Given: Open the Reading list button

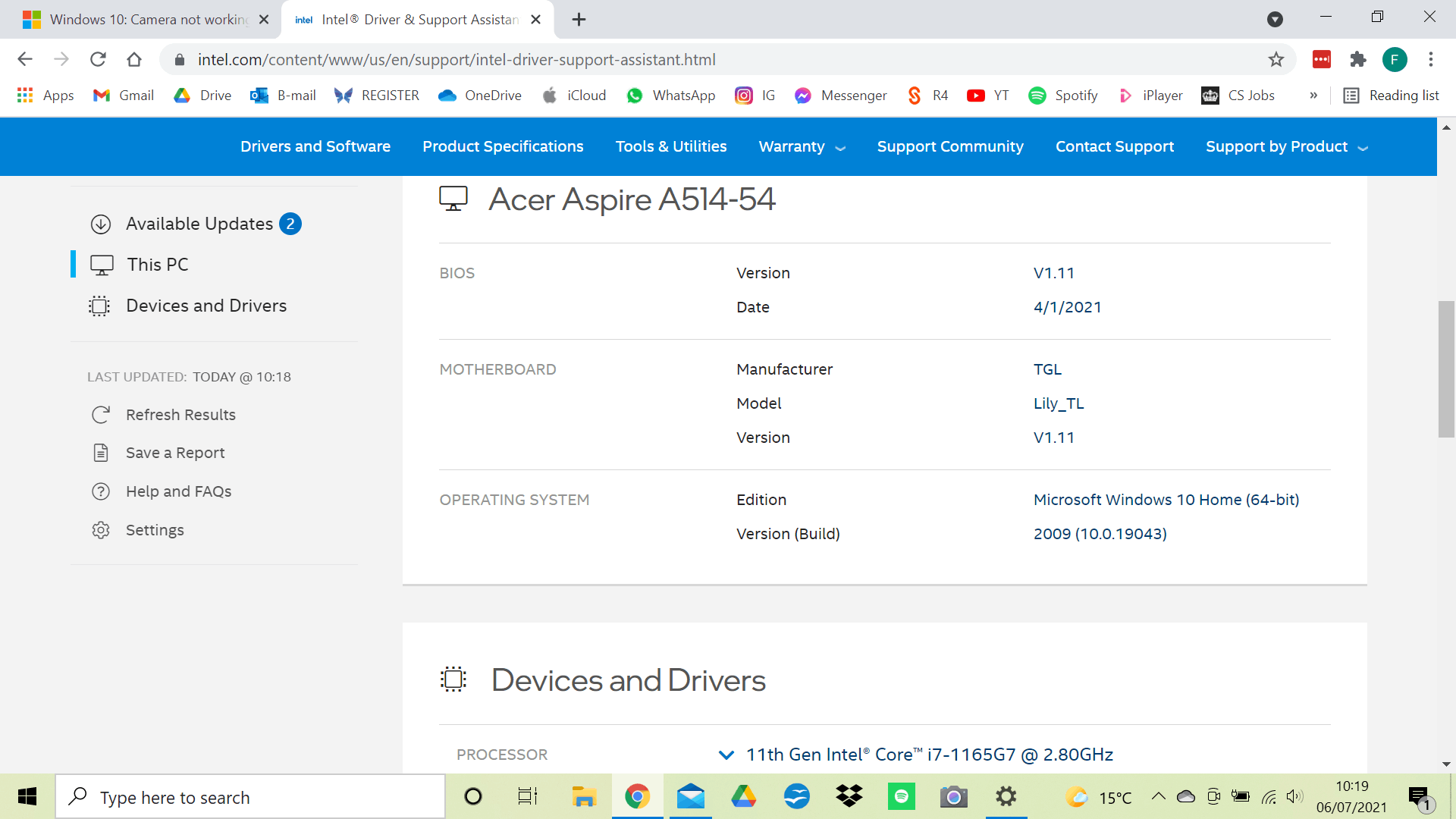Looking at the screenshot, I should click(1391, 96).
